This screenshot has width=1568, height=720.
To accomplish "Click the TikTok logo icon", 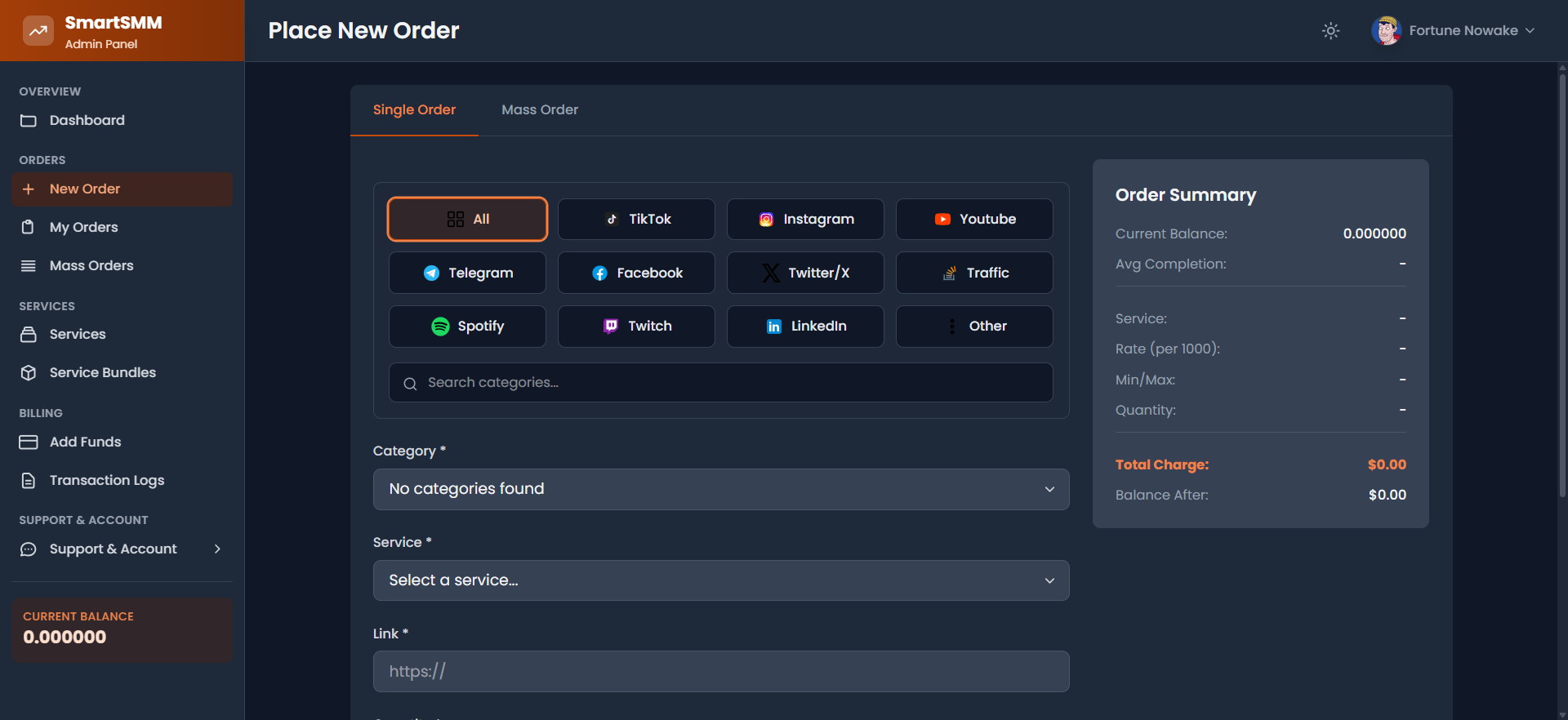I will tap(612, 220).
